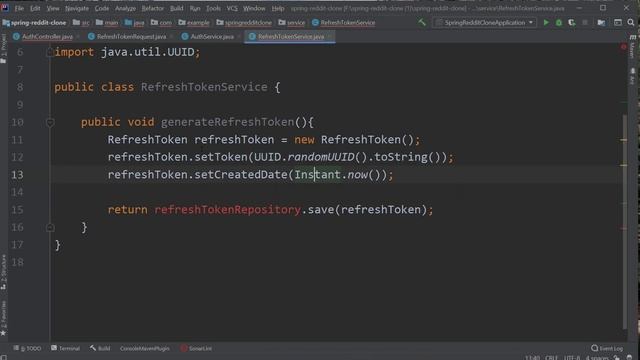Image resolution: width=640 pixels, height=360 pixels.
Task: Click the red refreshTokenRepository identifier
Action: click(227, 210)
